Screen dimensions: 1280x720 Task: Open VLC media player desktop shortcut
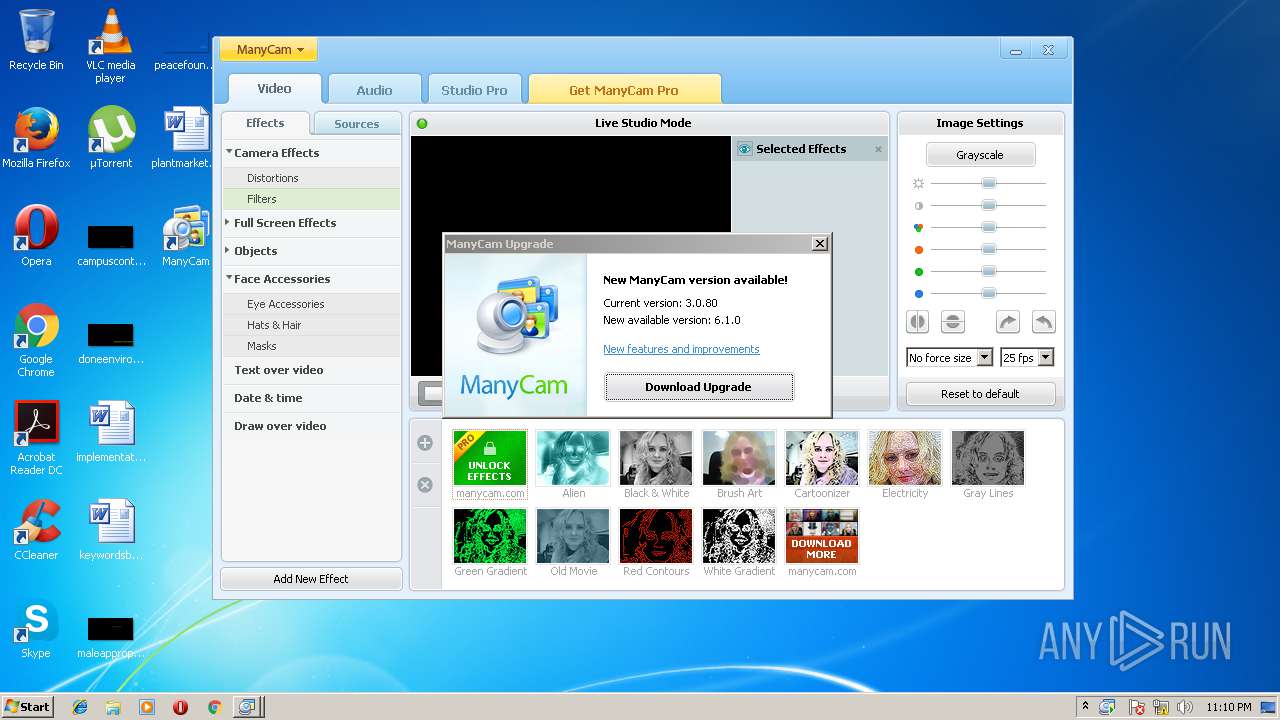110,46
